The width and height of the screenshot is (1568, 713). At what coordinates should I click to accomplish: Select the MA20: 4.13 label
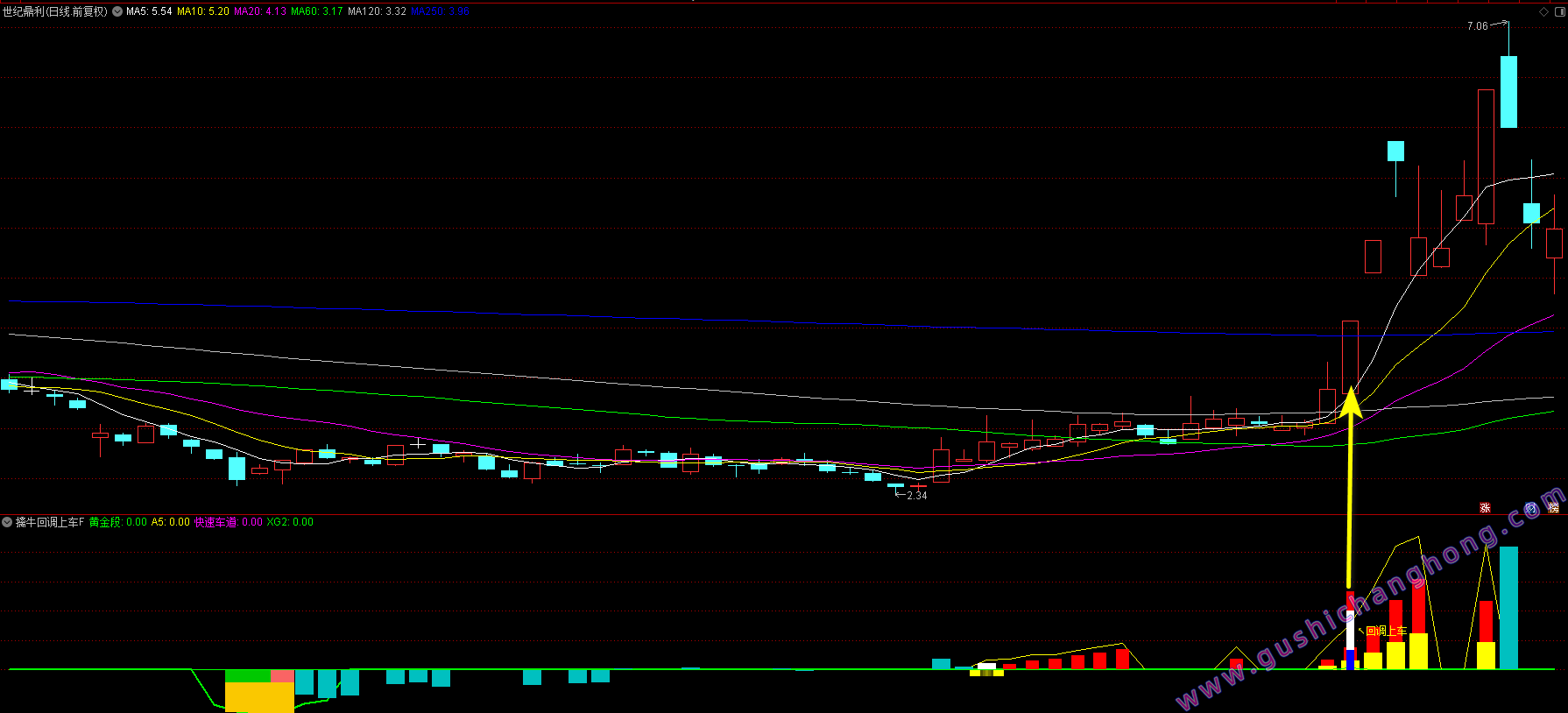coord(260,11)
